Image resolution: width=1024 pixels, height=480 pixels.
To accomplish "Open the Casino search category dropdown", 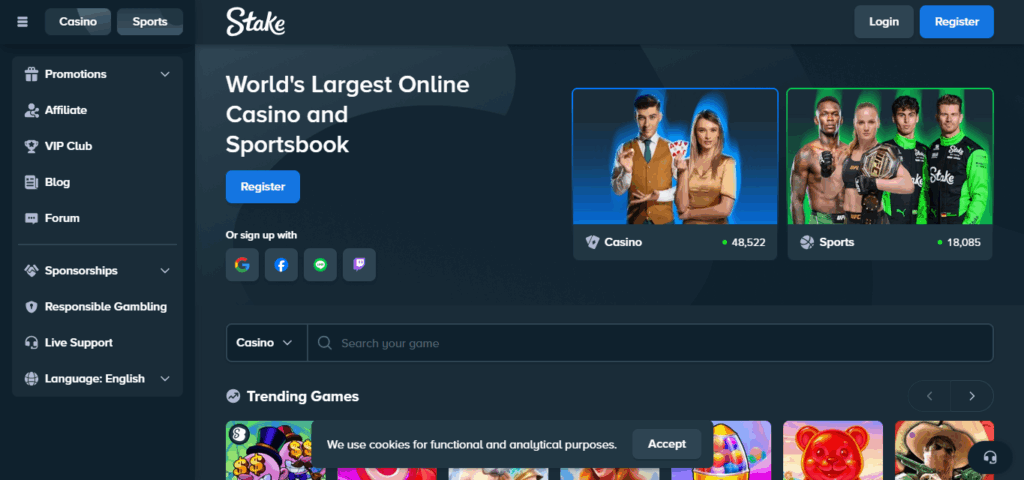I will (265, 343).
